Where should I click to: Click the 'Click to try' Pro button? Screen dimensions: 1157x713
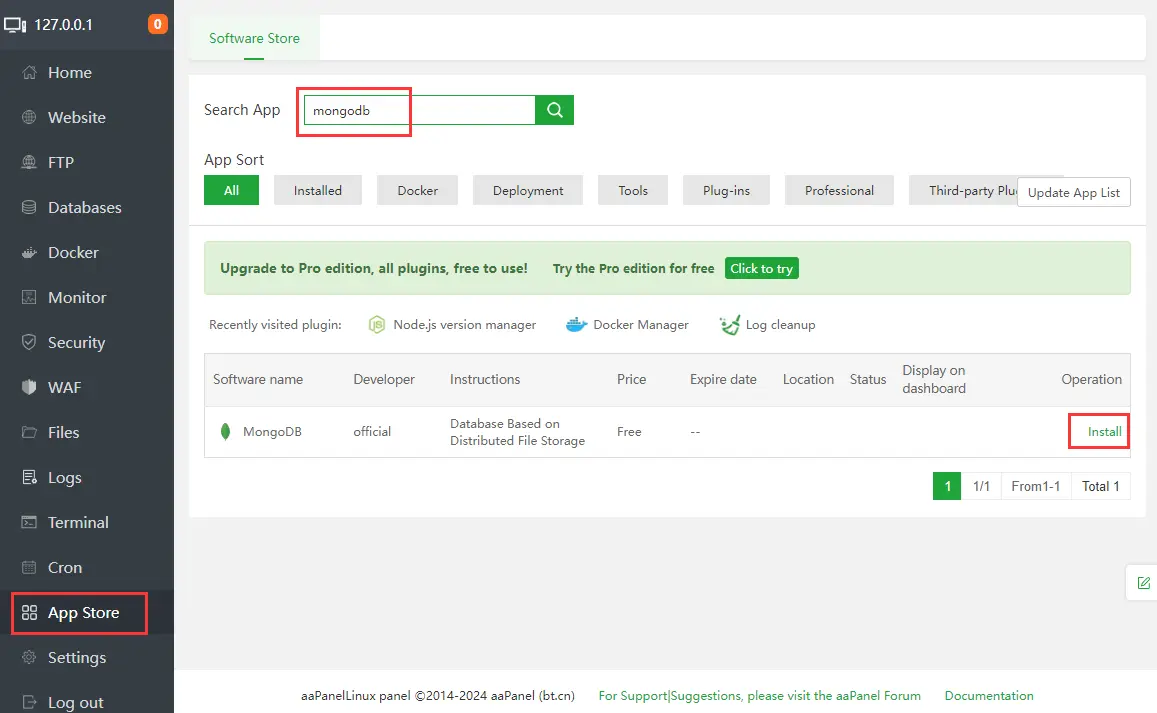tap(761, 268)
